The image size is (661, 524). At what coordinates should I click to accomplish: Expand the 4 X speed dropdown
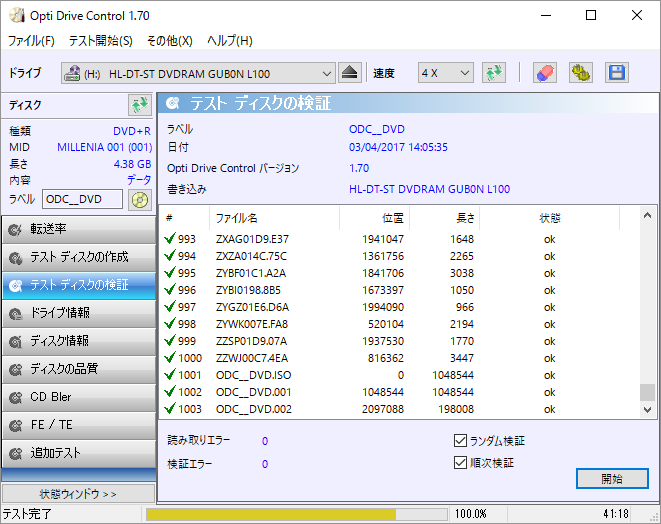465,73
